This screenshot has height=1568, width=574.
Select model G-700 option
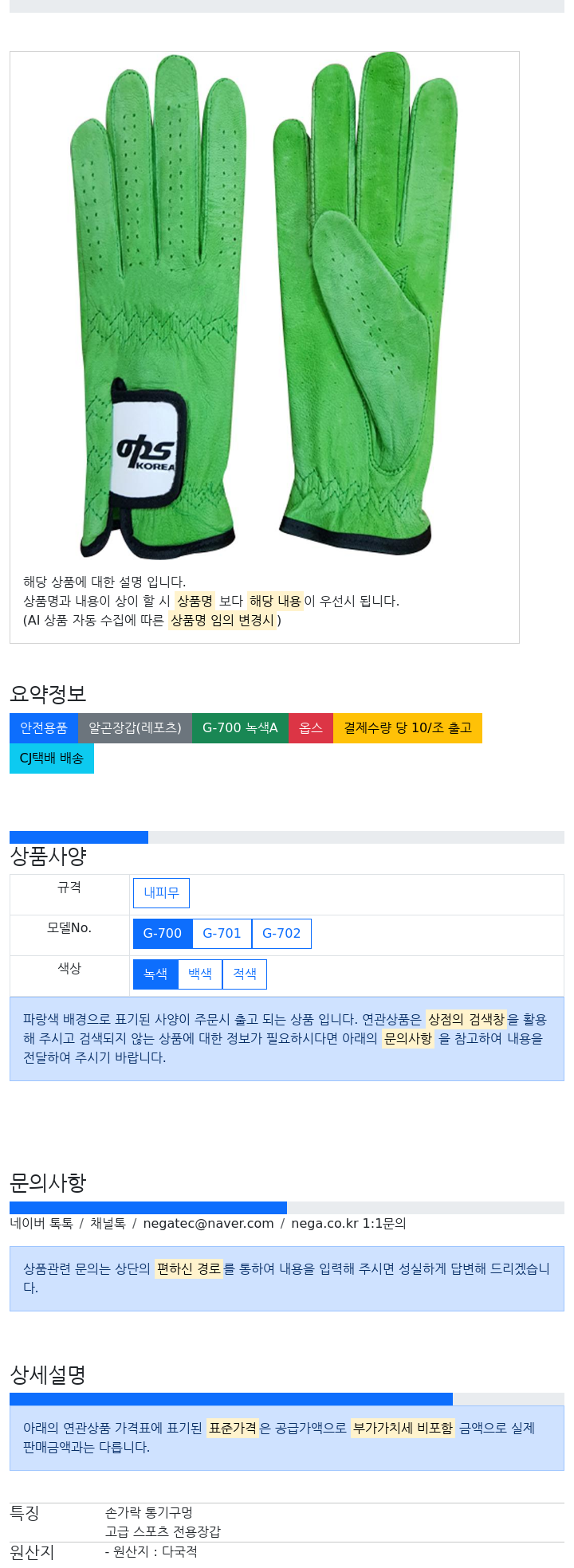pos(163,934)
